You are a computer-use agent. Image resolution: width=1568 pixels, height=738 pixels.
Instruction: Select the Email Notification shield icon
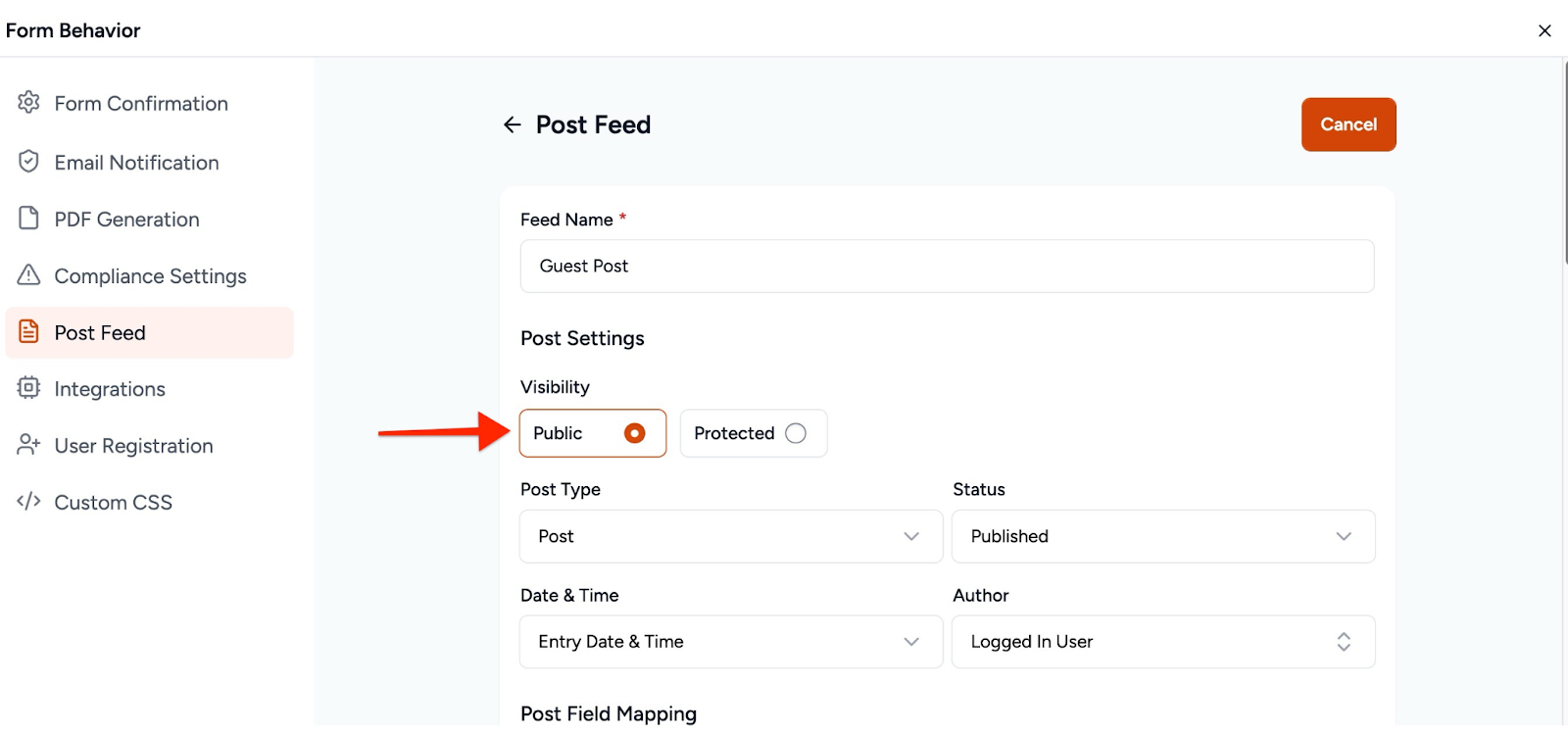click(x=28, y=162)
